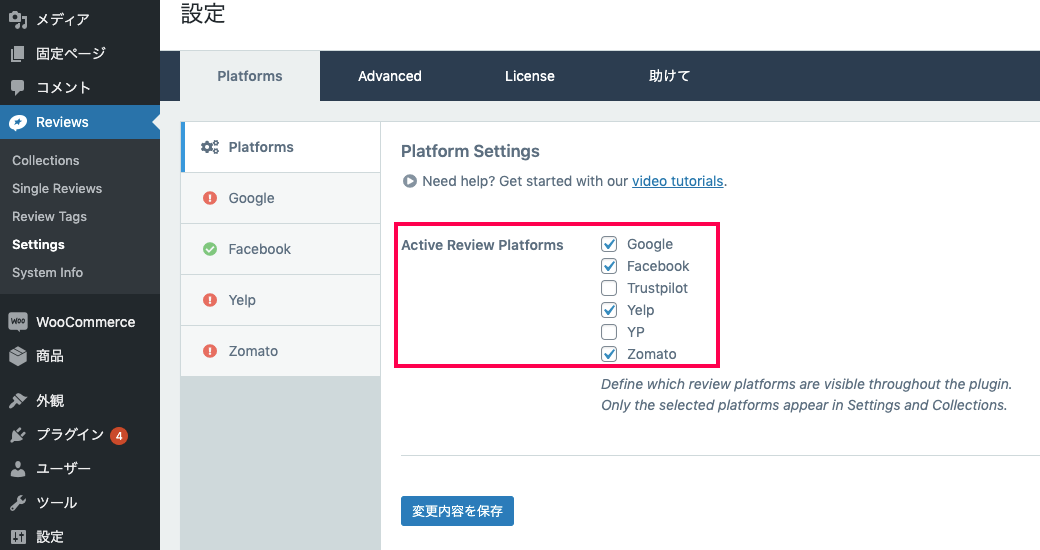Enable the Trustpilot platform checkbox

click(609, 288)
